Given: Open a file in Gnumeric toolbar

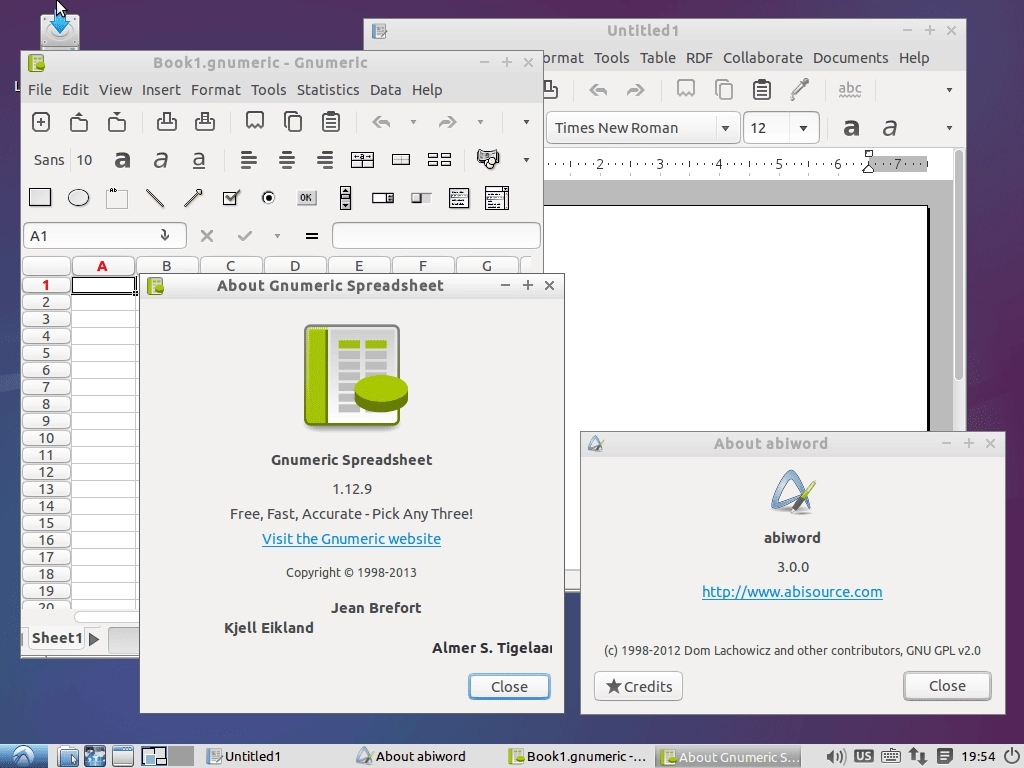Looking at the screenshot, I should [79, 122].
